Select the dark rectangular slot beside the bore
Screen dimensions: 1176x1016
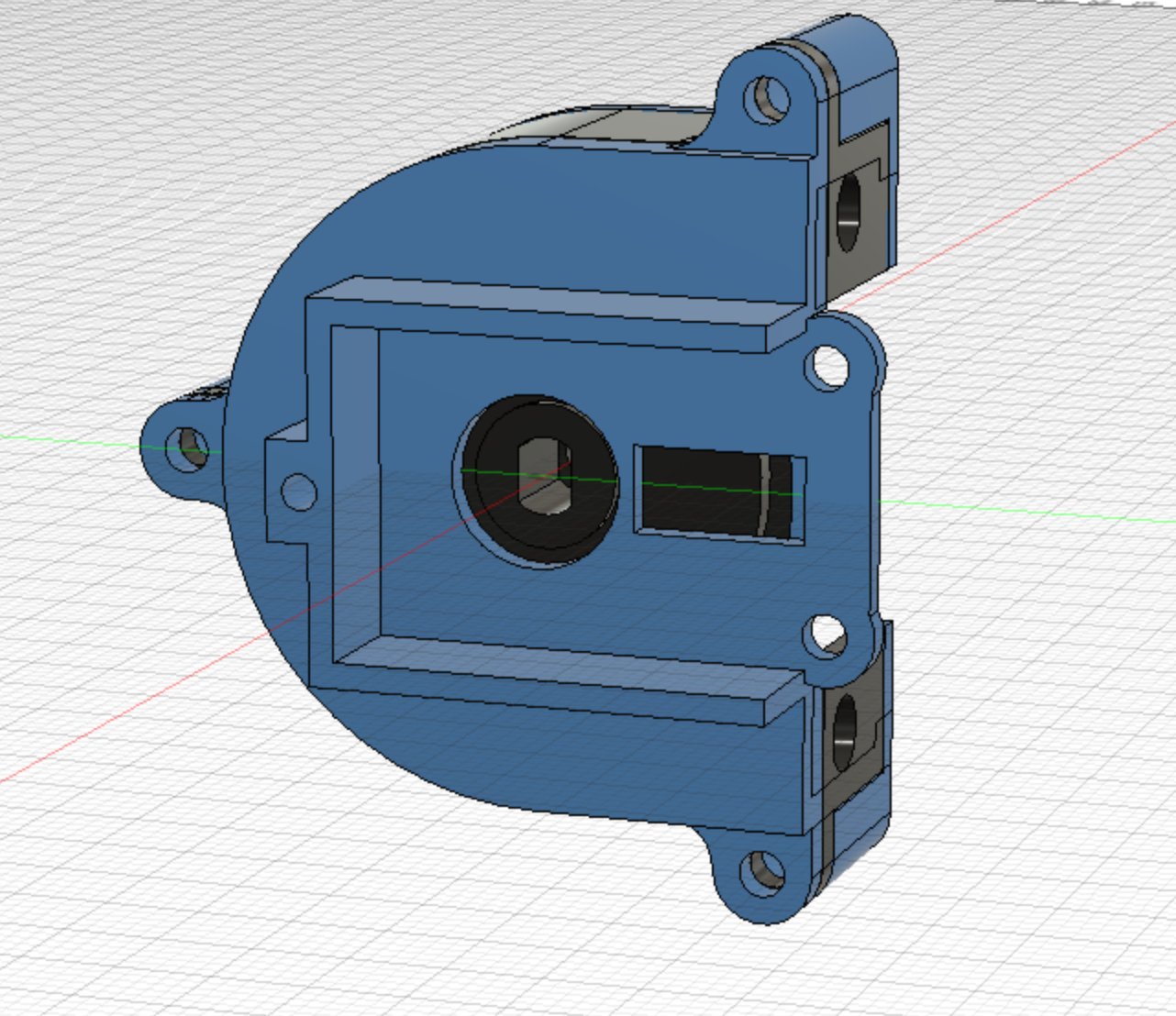tap(719, 494)
